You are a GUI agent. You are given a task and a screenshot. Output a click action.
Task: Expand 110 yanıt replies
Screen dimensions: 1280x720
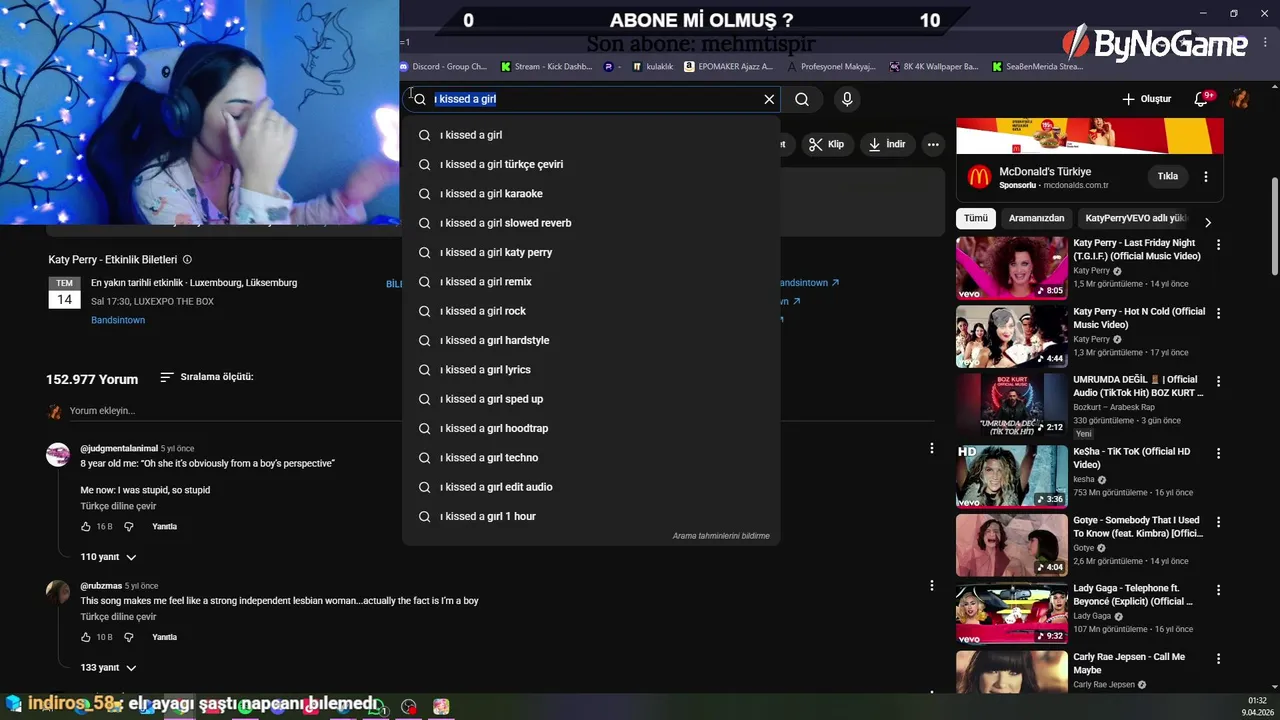[x=108, y=557]
